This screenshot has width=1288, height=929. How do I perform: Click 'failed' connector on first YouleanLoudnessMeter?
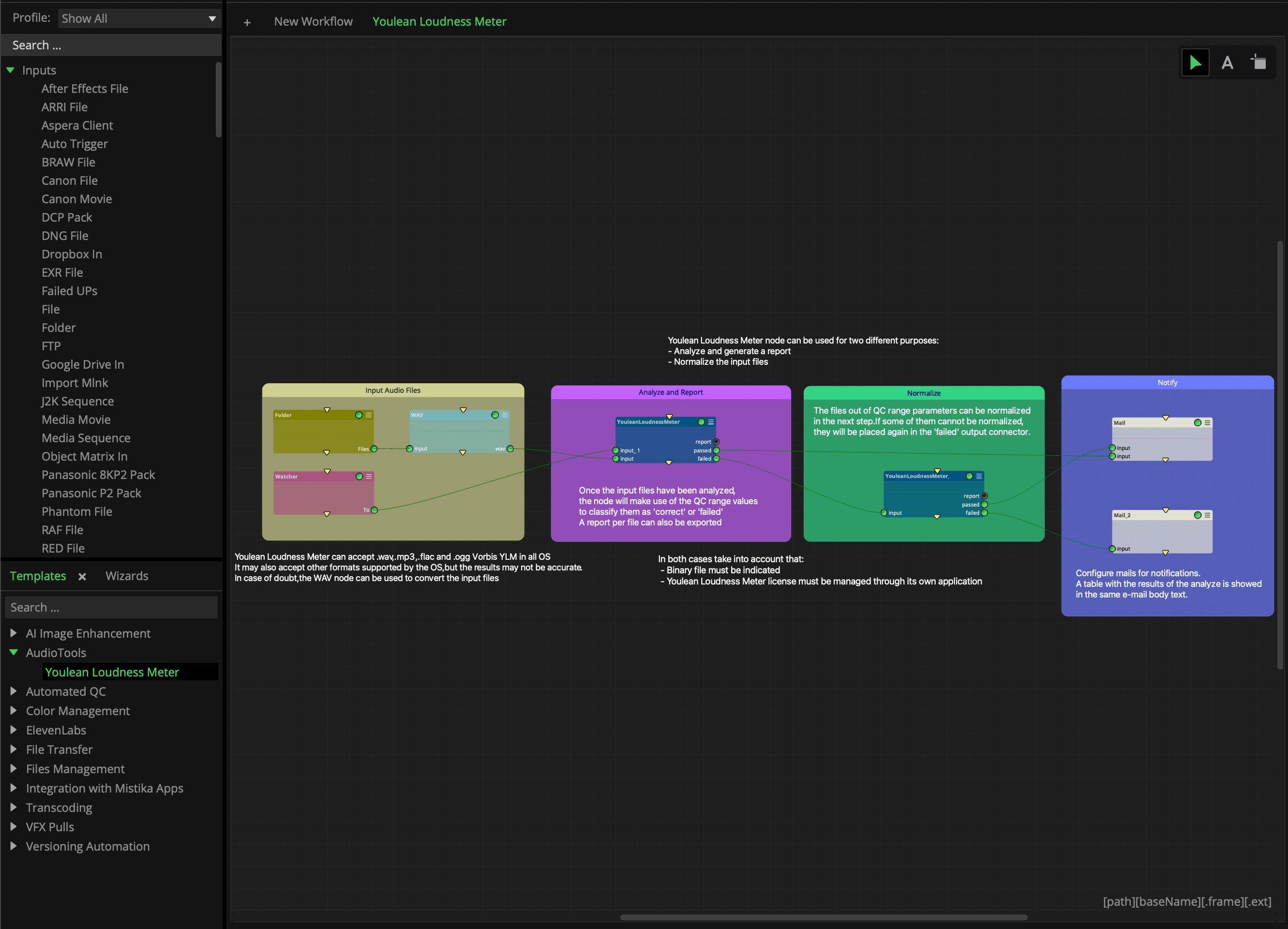tap(716, 459)
